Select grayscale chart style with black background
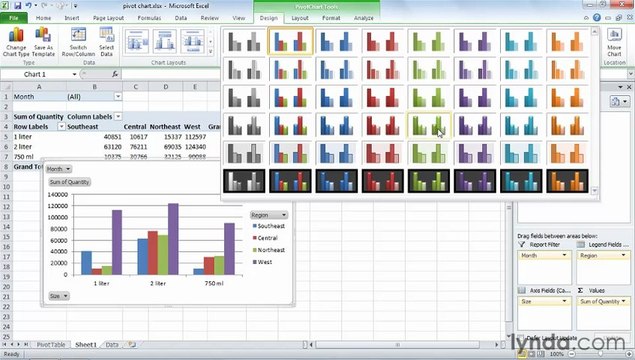Viewport: 635px width, 360px height. tap(244, 181)
